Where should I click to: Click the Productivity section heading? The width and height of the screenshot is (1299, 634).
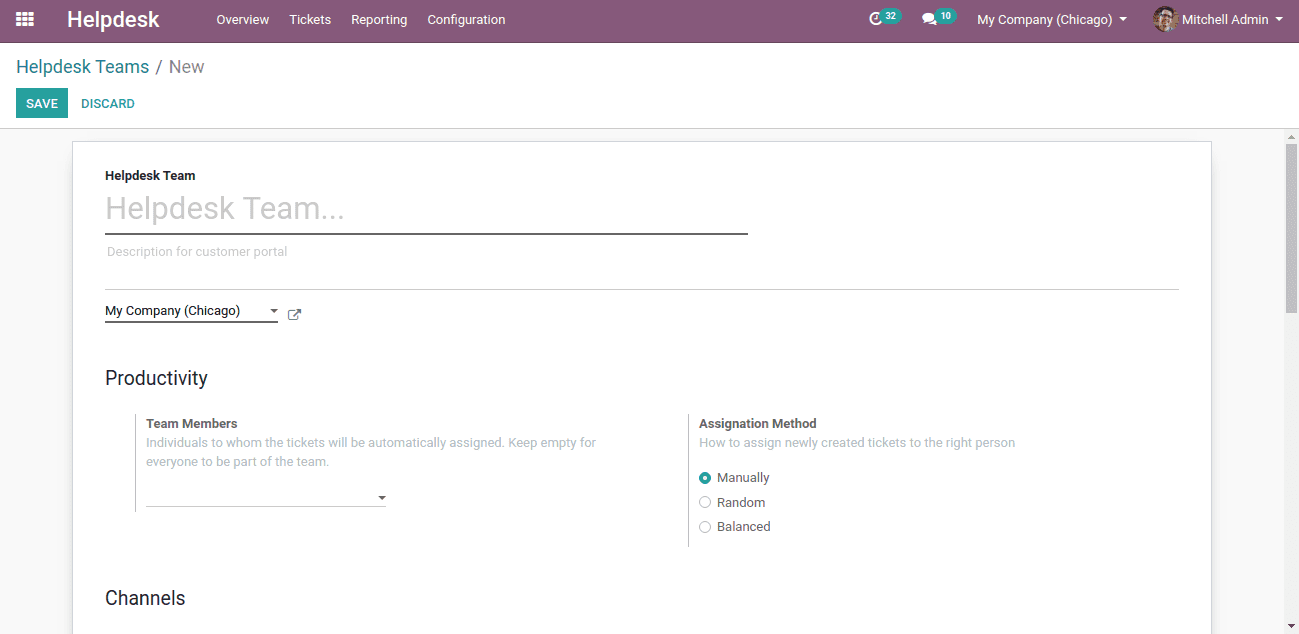(156, 378)
